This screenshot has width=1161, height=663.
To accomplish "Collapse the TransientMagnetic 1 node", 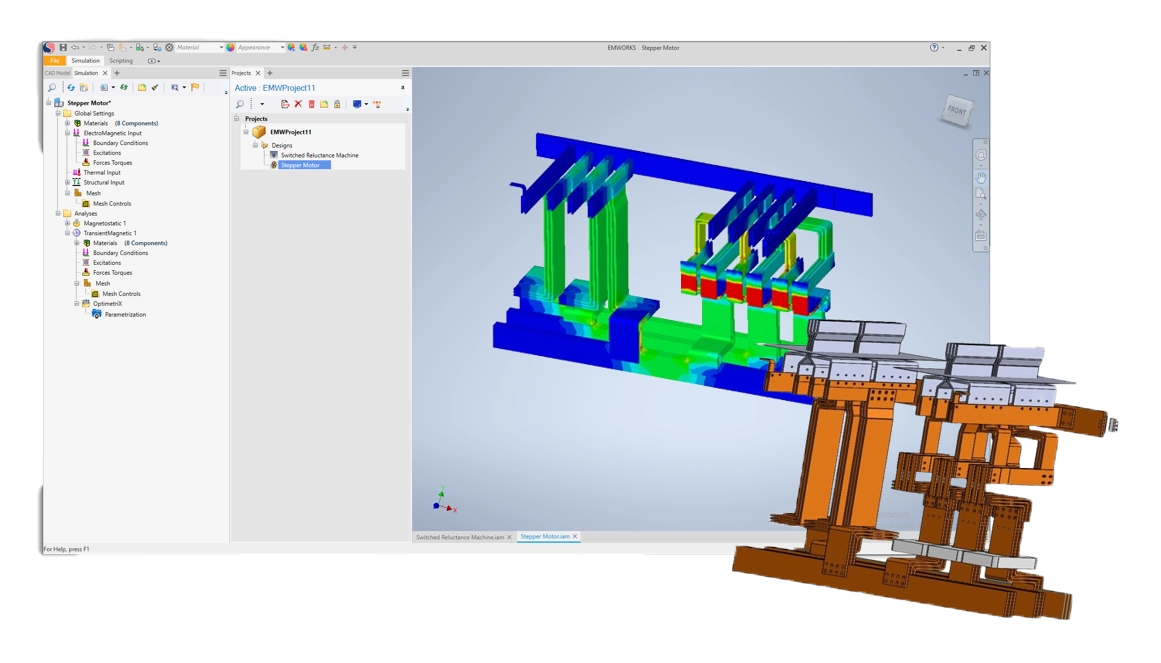I will [67, 233].
